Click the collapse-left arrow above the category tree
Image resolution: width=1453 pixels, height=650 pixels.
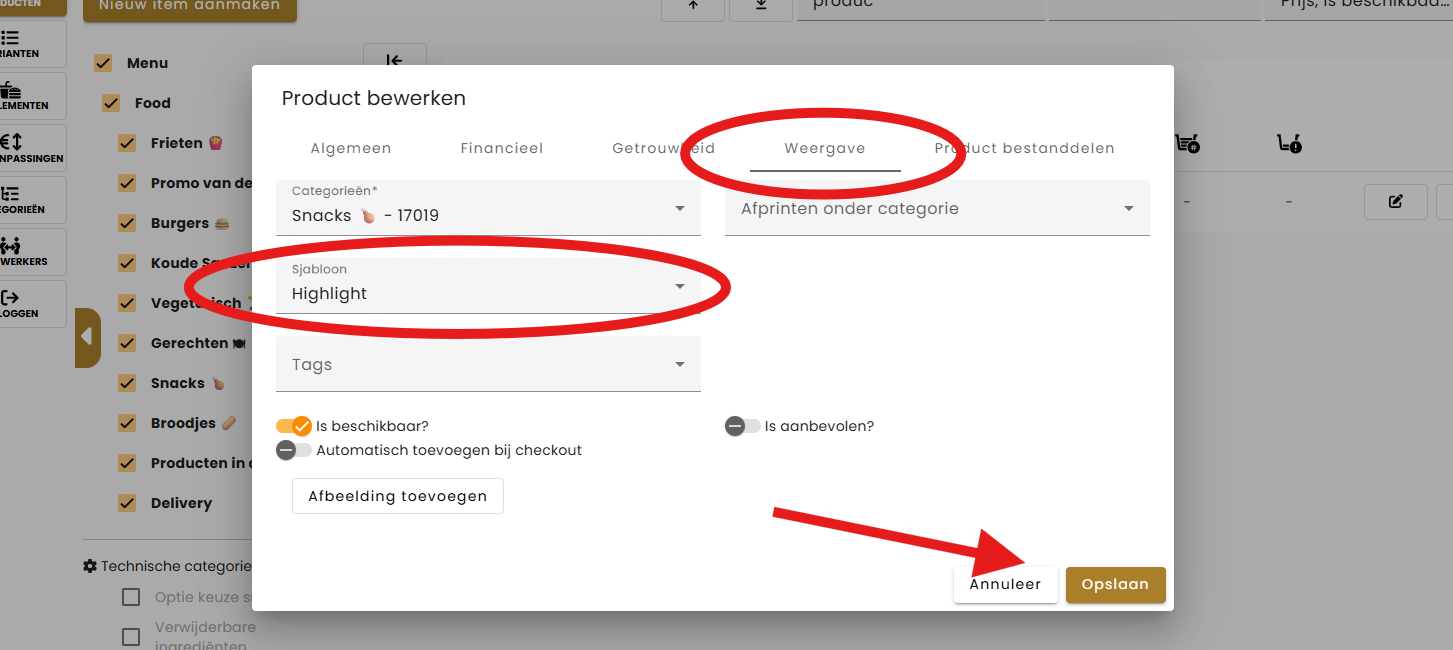coord(394,61)
